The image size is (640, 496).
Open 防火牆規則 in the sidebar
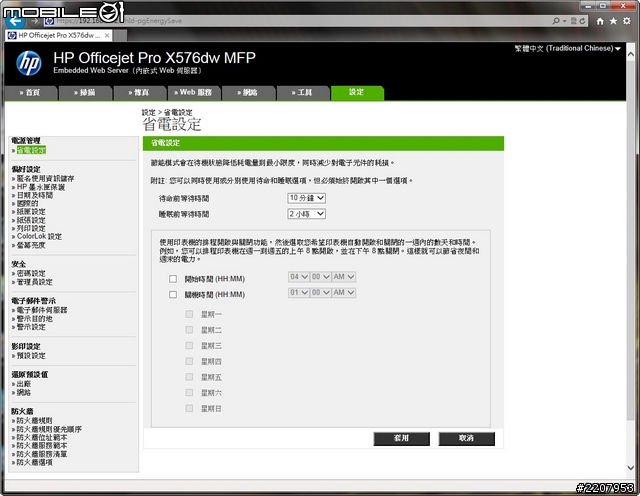pyautogui.click(x=35, y=421)
